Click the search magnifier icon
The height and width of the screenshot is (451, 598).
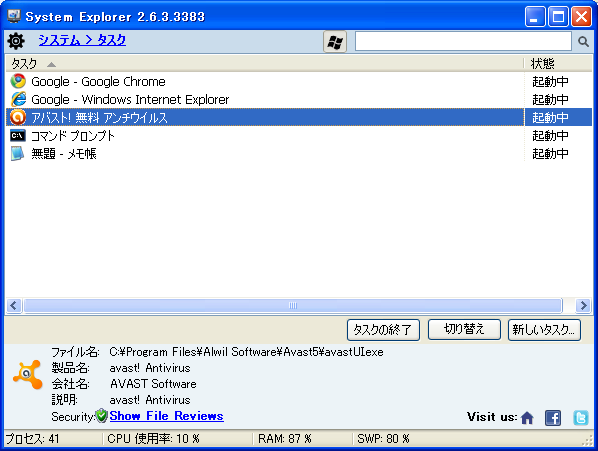tap(583, 41)
